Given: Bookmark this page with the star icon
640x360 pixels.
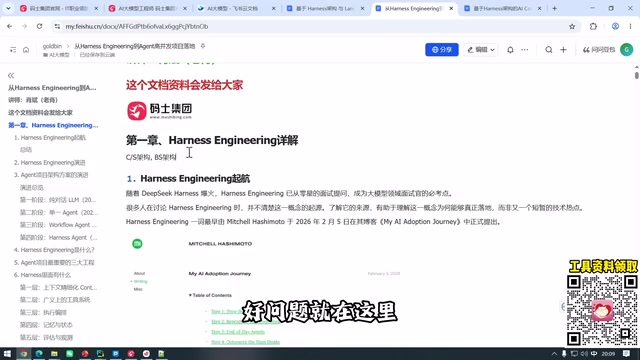Looking at the screenshot, I should pos(572,27).
